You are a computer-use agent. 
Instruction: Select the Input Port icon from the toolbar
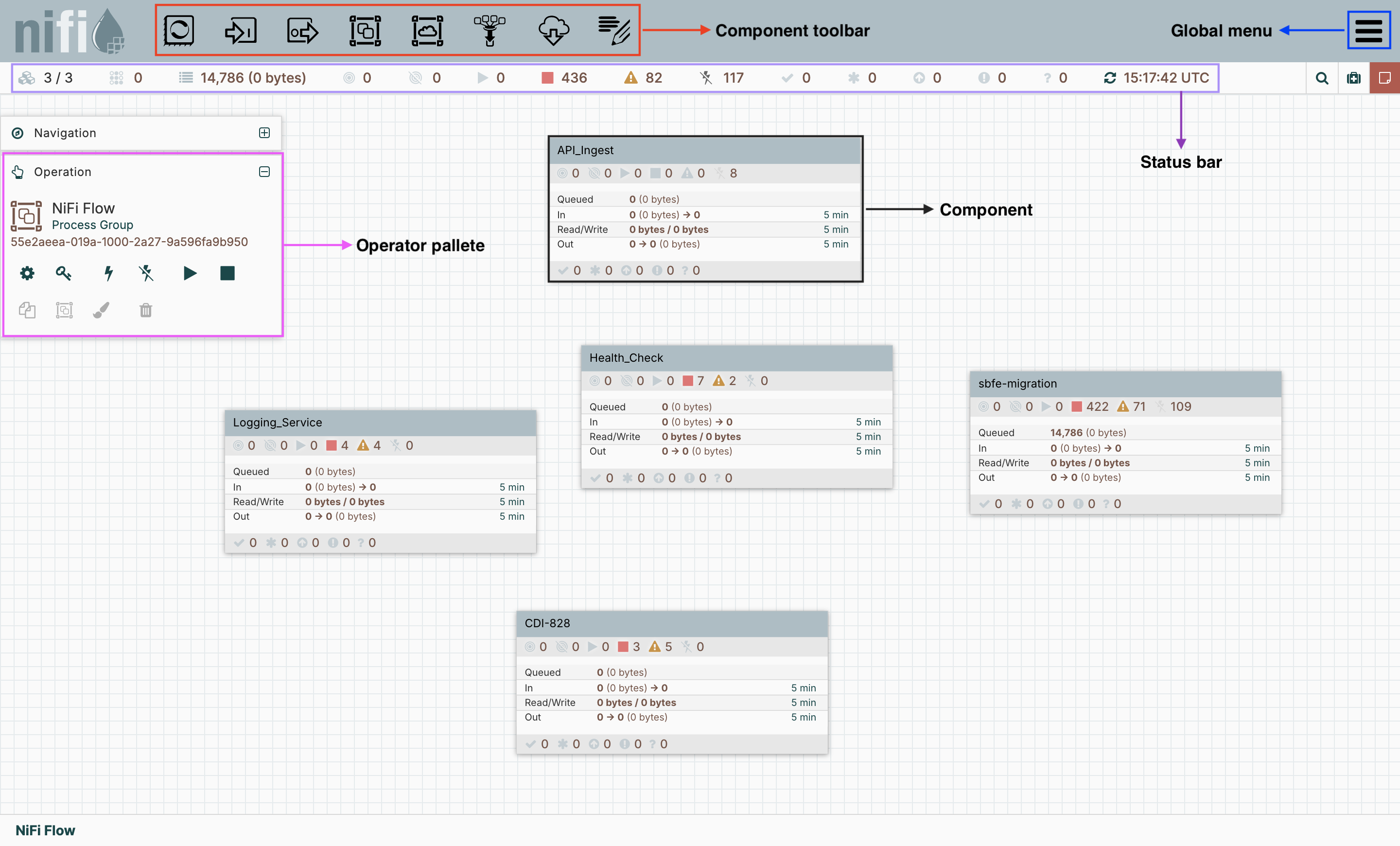click(240, 30)
